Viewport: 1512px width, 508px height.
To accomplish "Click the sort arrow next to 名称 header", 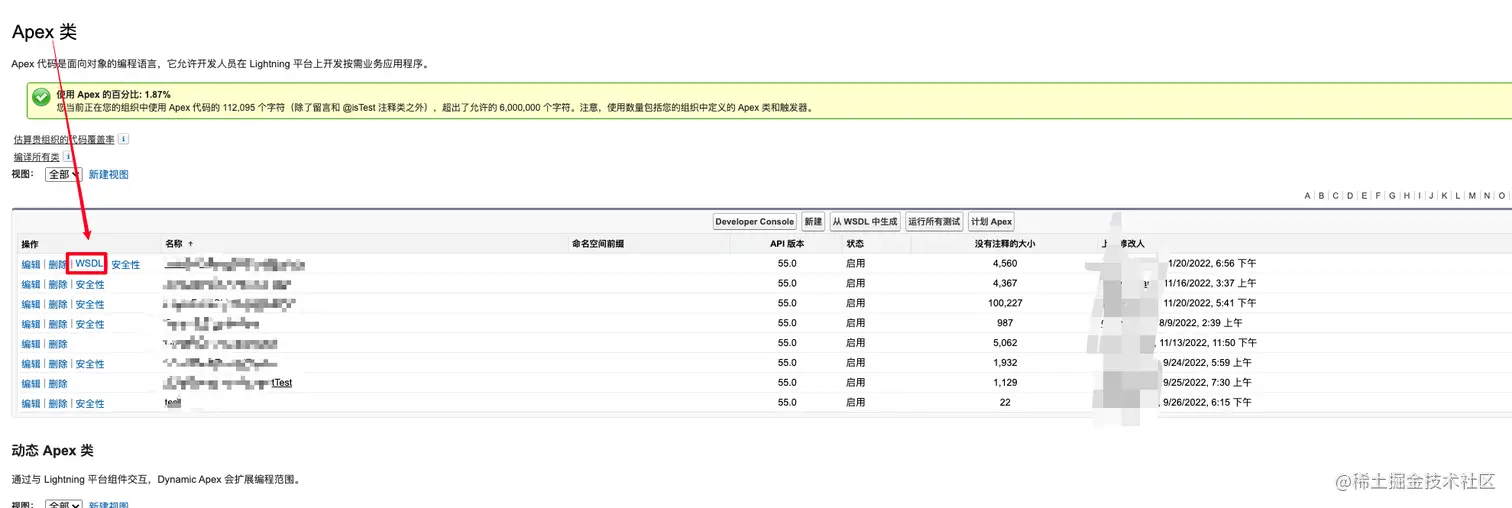I will [x=191, y=243].
